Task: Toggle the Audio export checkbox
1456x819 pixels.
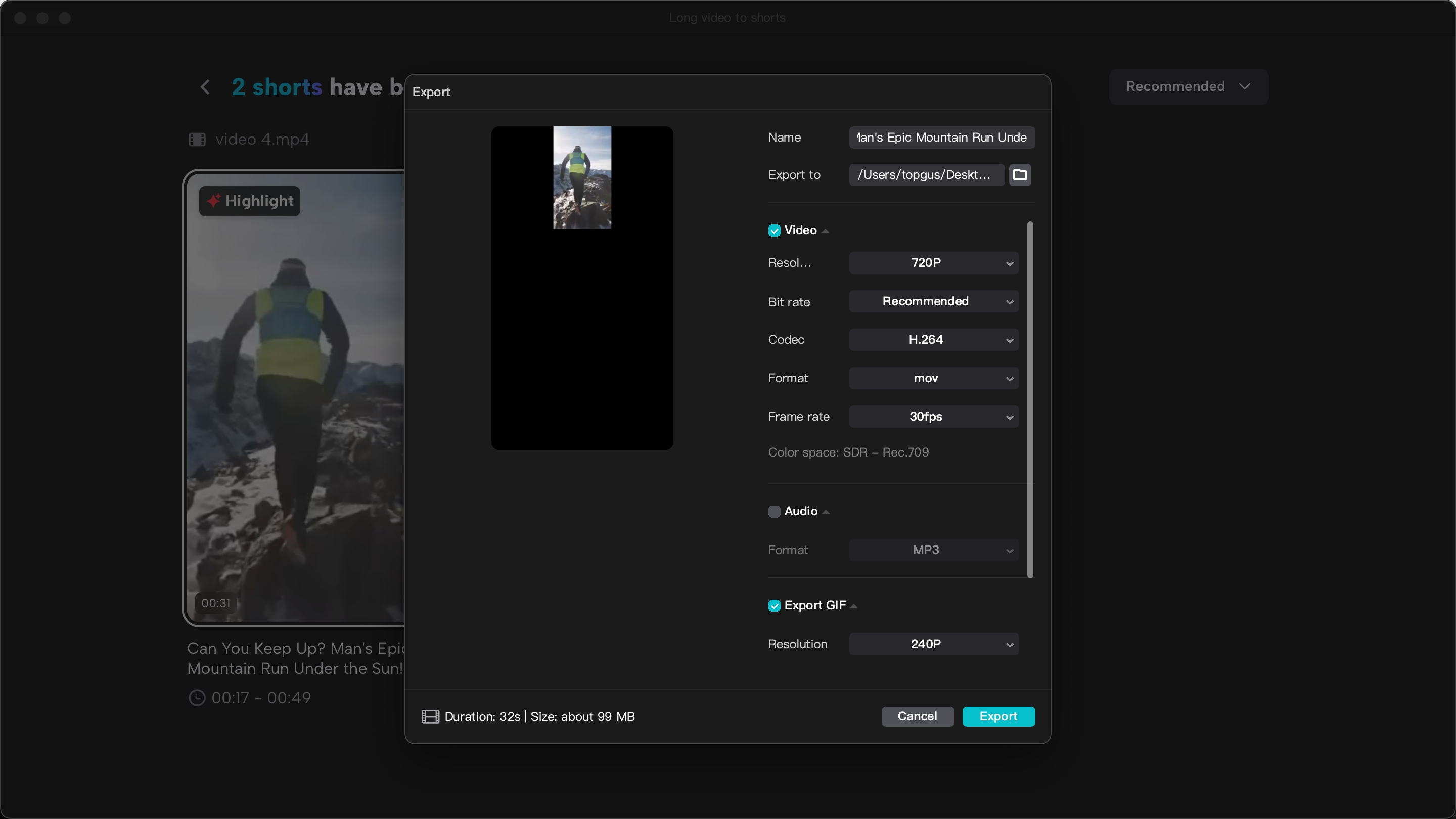Action: [x=774, y=511]
